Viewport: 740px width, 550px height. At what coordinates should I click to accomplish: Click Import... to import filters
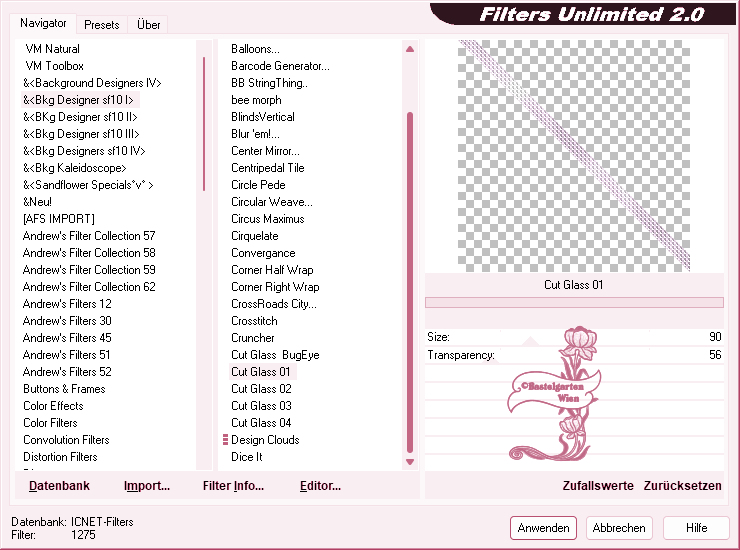tap(147, 486)
